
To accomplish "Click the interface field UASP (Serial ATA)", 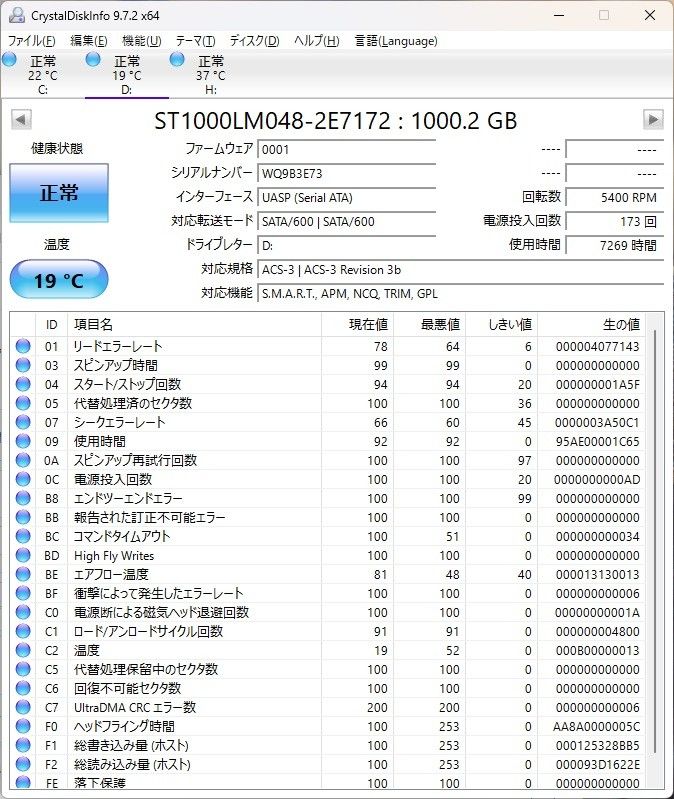I will [346, 197].
